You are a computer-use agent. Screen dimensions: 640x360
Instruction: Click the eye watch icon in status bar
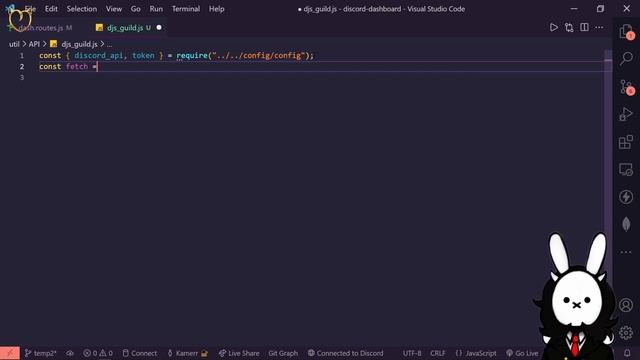click(70, 353)
